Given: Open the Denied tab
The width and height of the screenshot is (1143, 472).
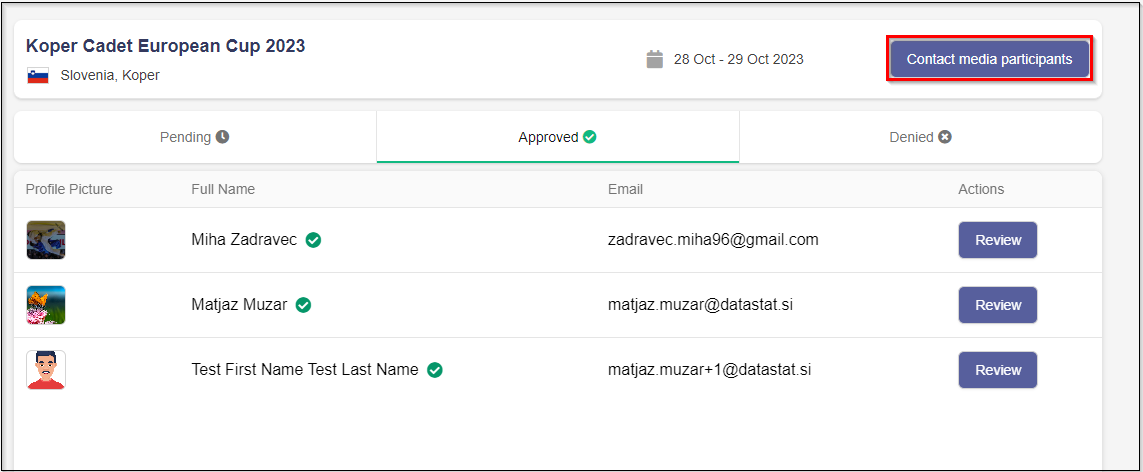Looking at the screenshot, I should tap(920, 137).
